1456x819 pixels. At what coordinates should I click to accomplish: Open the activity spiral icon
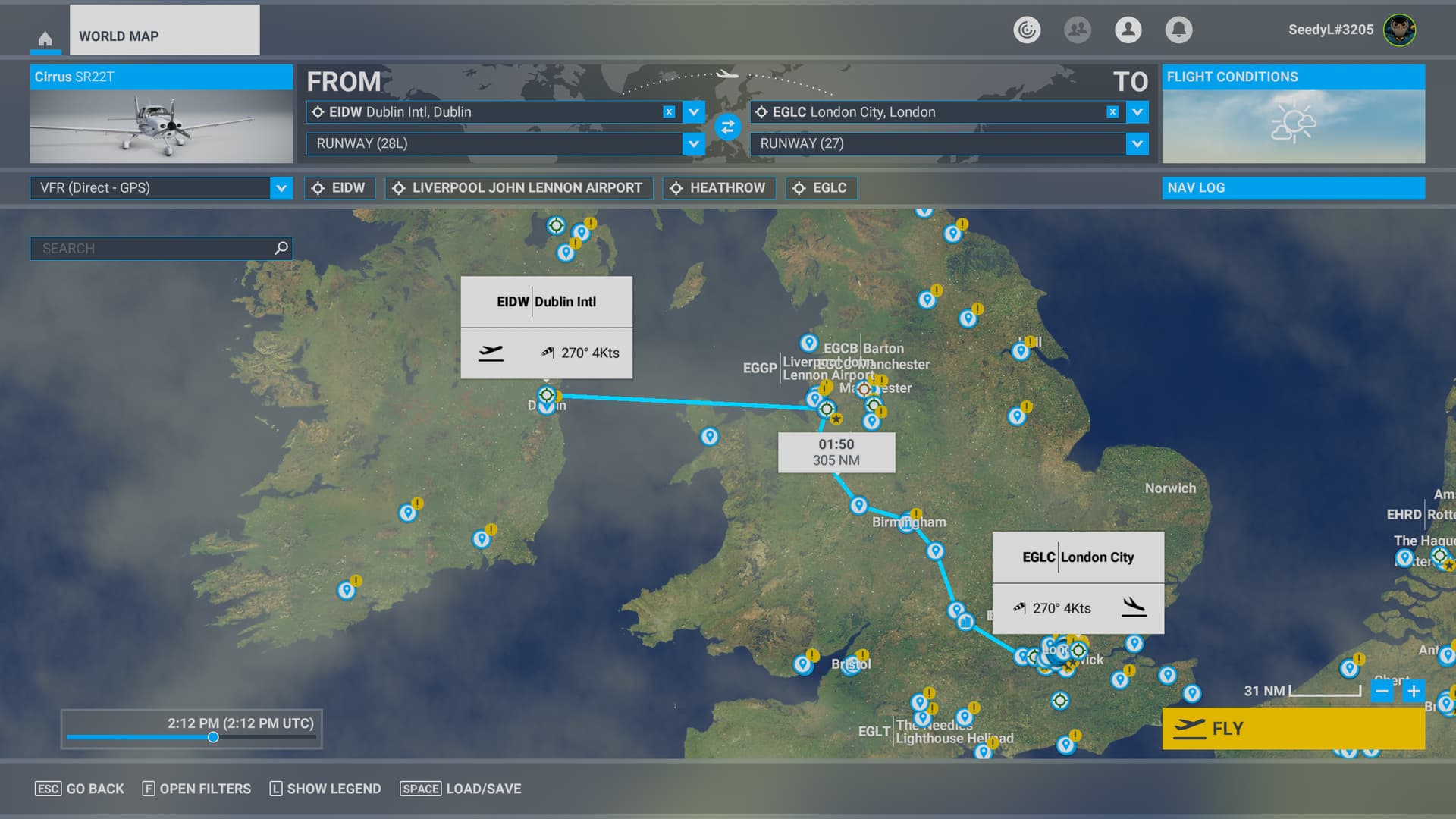1027,30
